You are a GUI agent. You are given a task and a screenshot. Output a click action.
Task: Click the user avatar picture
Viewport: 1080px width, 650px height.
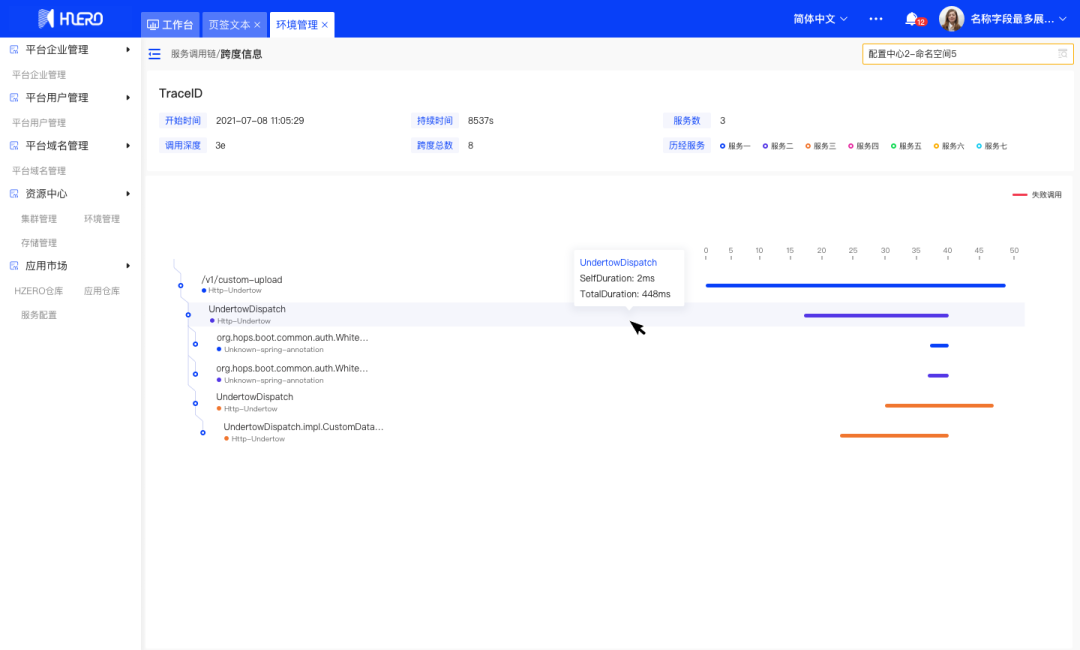click(951, 19)
